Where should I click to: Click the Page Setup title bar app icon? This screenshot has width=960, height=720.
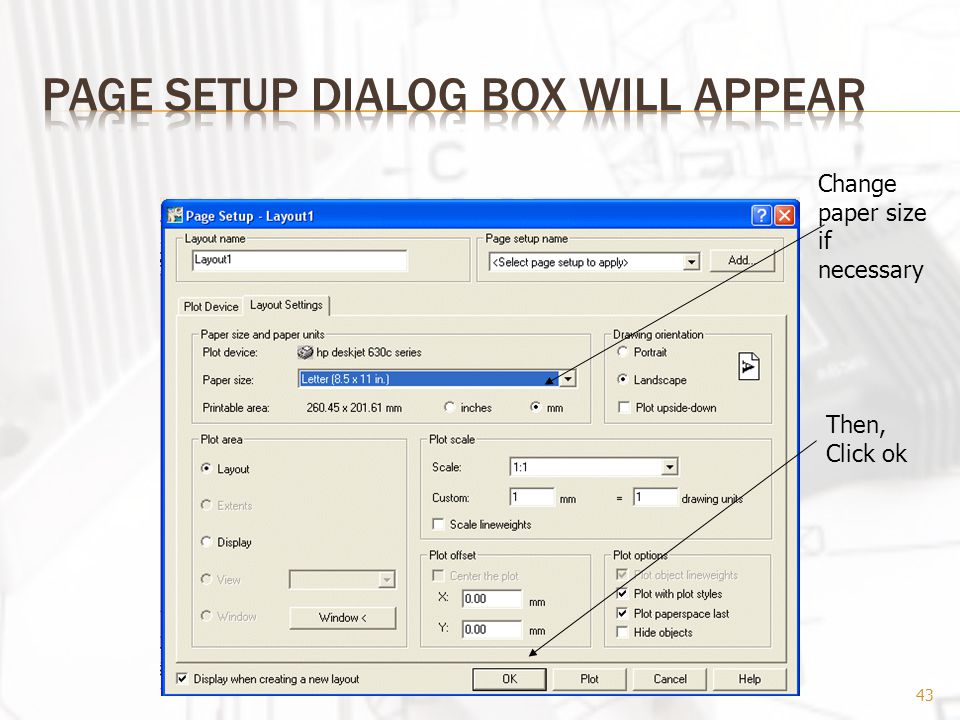pyautogui.click(x=175, y=215)
